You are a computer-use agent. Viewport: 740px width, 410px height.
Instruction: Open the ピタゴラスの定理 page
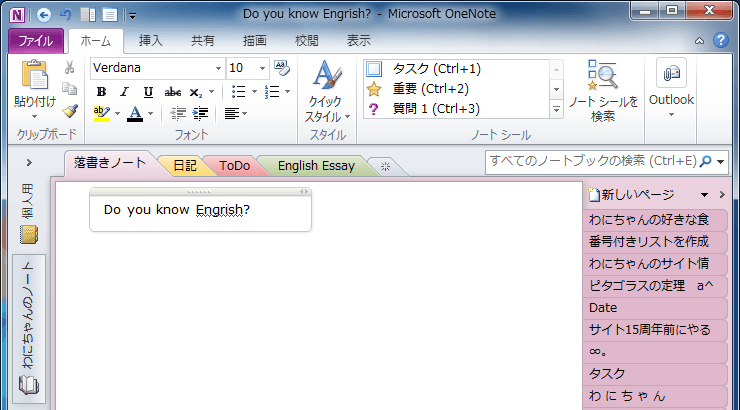[655, 286]
